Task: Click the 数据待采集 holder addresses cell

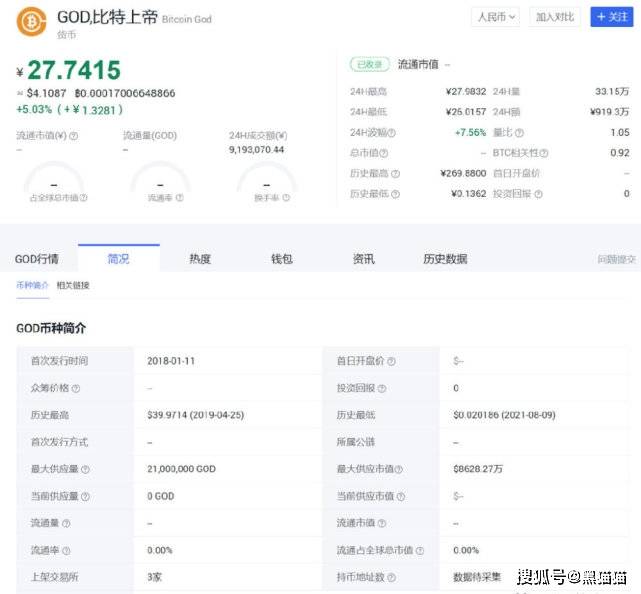Action: tap(477, 577)
